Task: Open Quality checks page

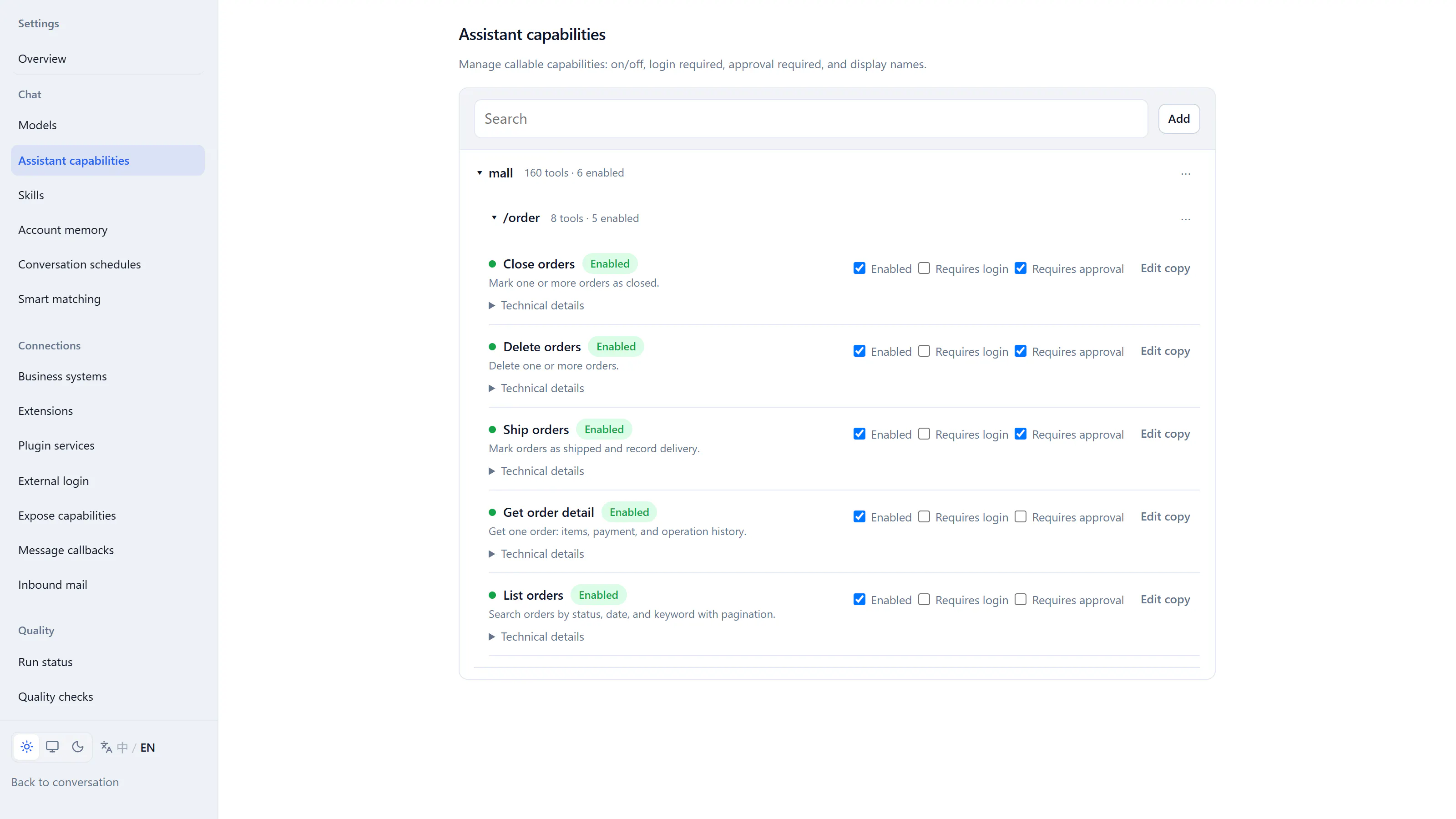Action: click(x=107, y=696)
